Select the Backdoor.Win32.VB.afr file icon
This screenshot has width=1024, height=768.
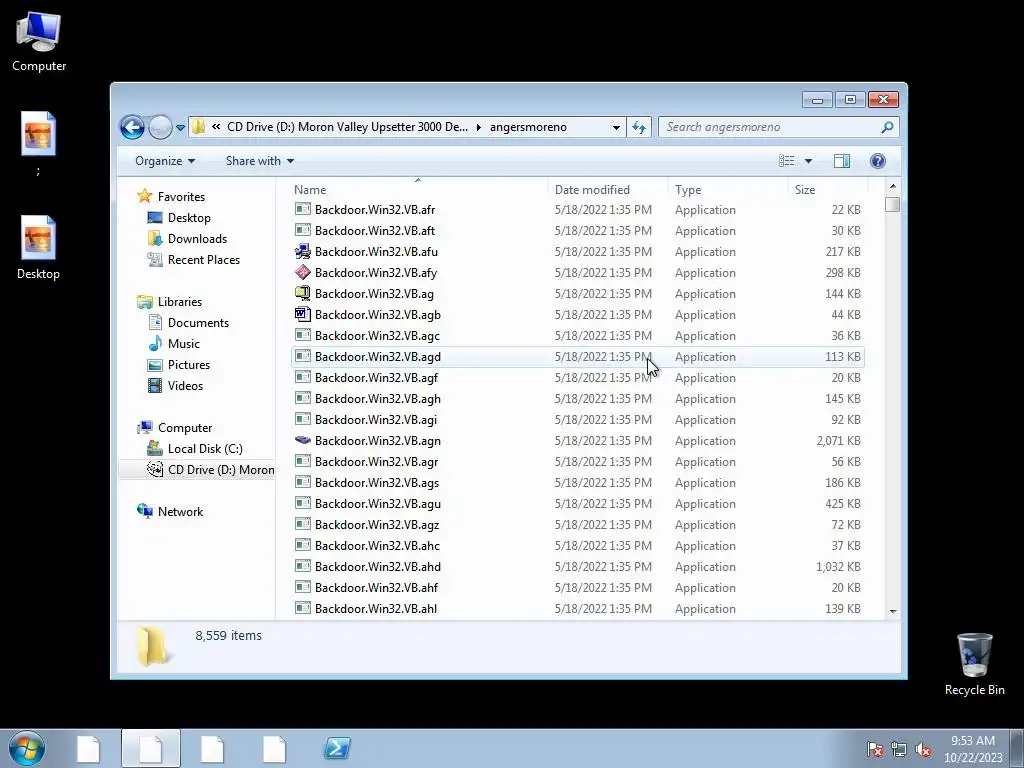tap(302, 210)
